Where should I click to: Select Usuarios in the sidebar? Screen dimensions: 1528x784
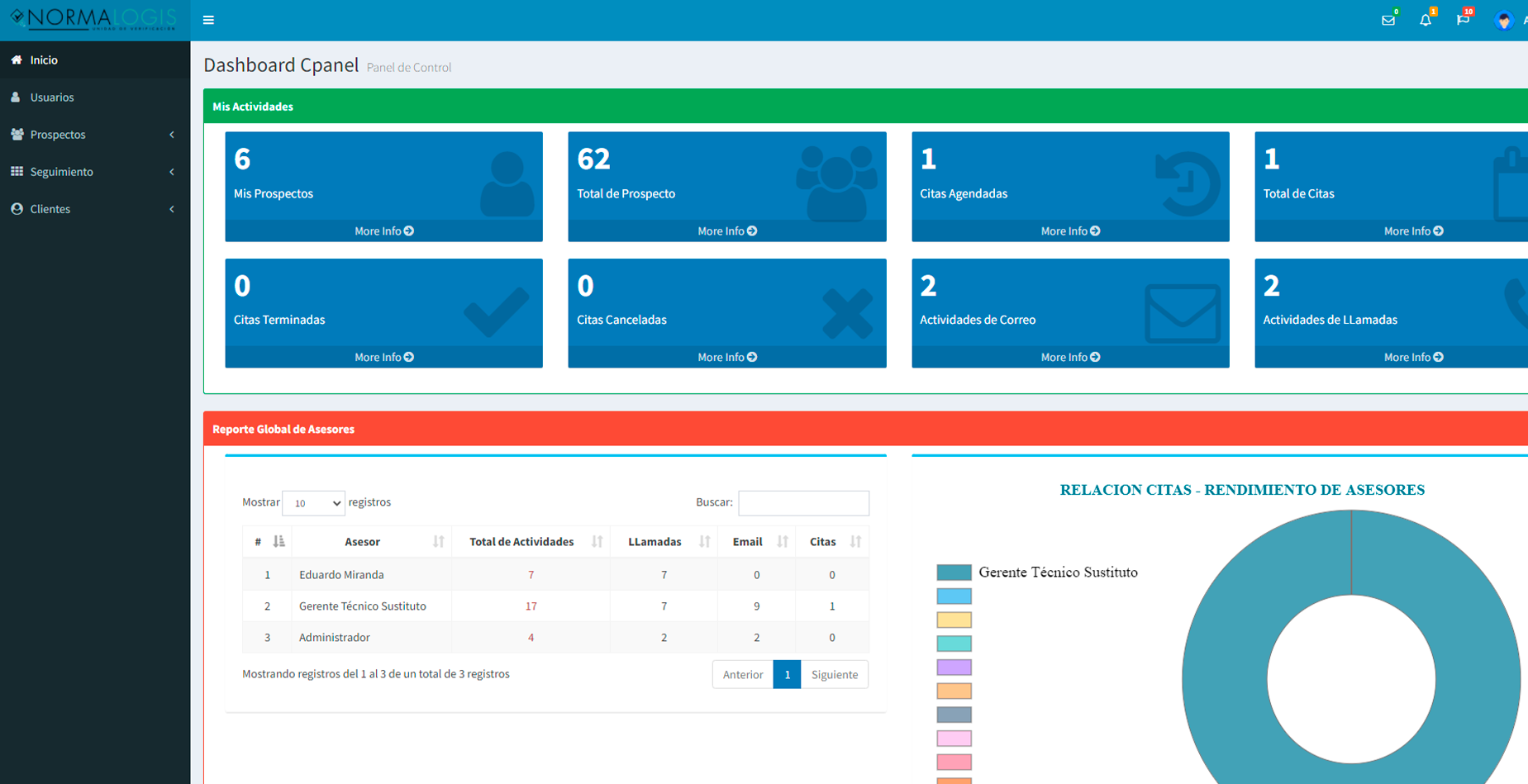pos(52,97)
